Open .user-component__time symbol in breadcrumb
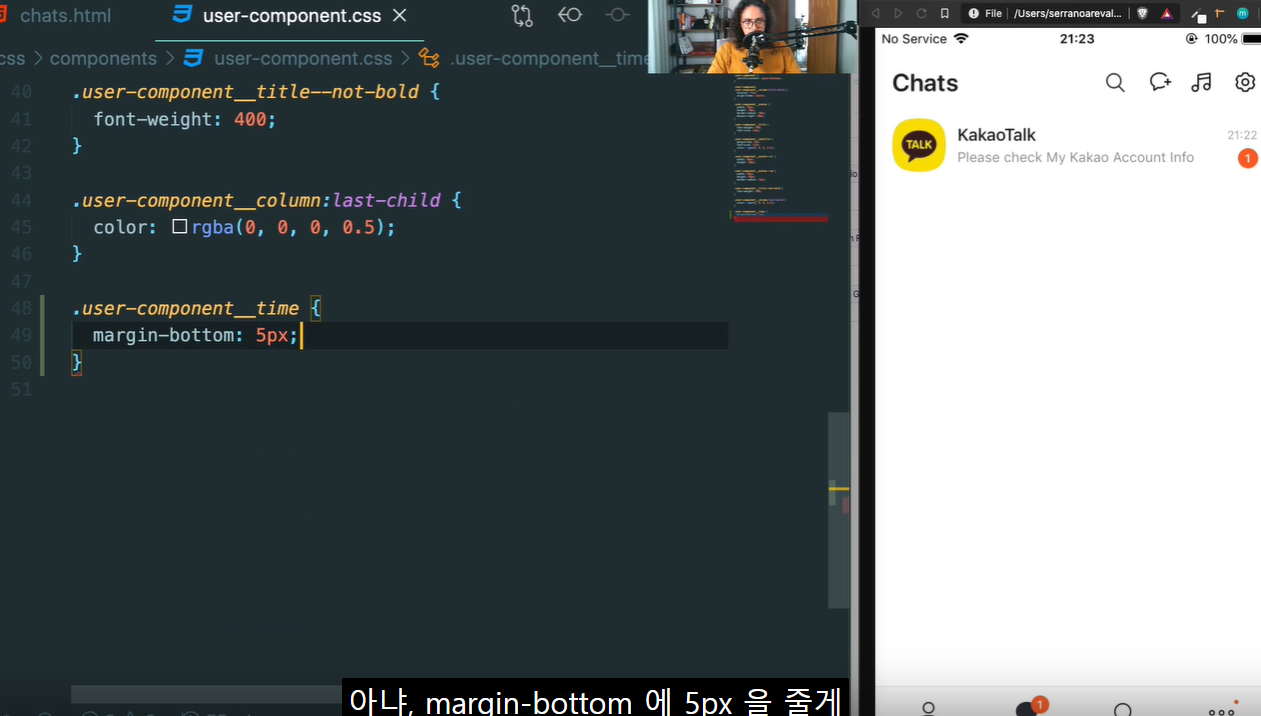Image resolution: width=1261 pixels, height=716 pixels. coord(548,58)
